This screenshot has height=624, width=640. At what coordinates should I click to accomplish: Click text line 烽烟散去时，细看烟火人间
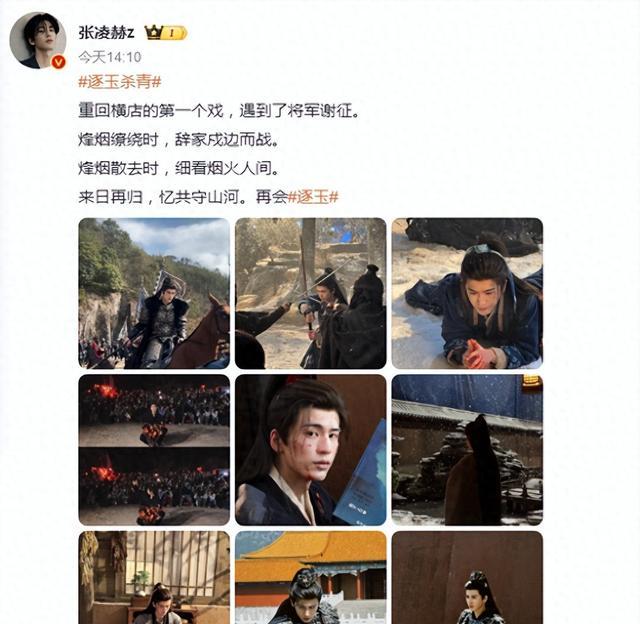click(179, 169)
